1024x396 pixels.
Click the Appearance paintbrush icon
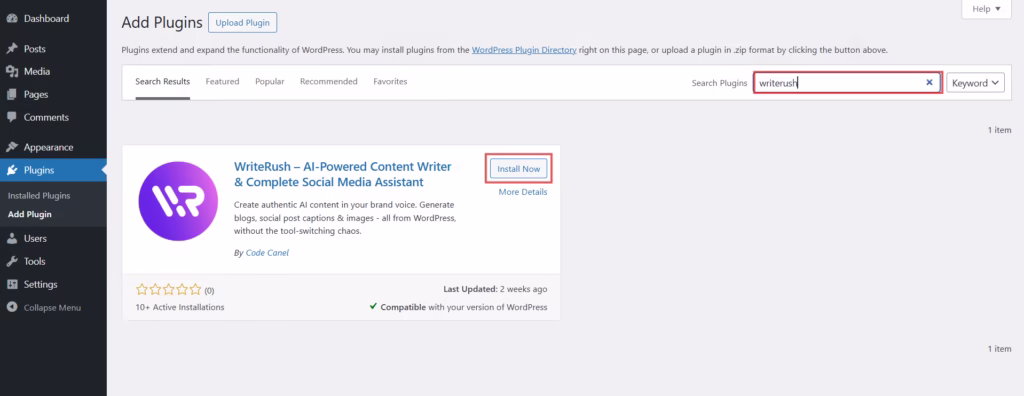[12, 148]
